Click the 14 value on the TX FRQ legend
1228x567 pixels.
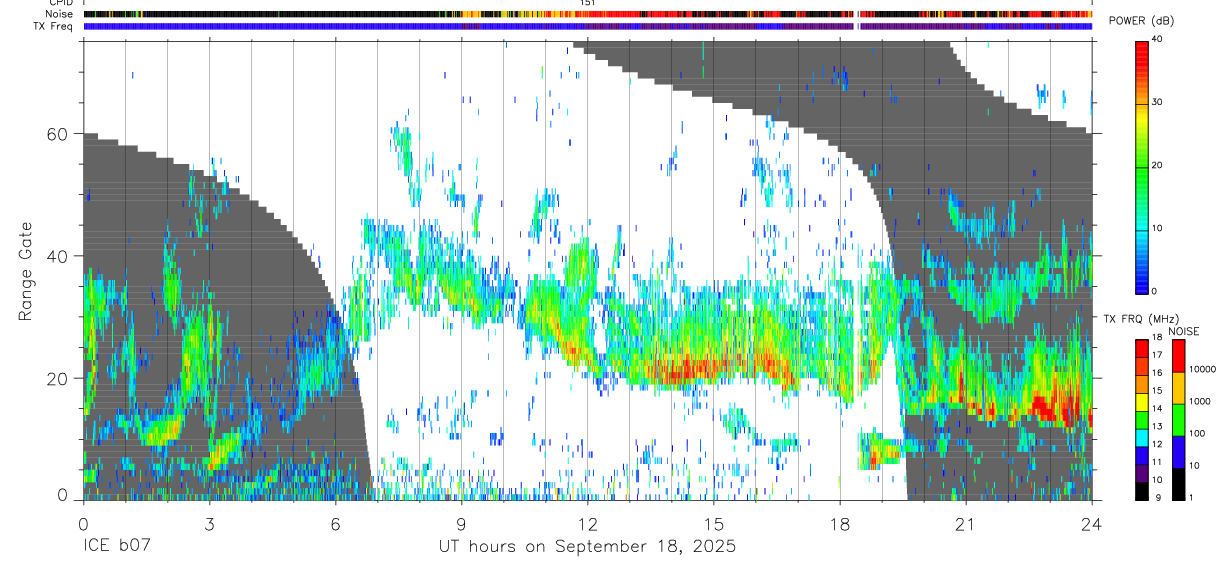[1158, 409]
